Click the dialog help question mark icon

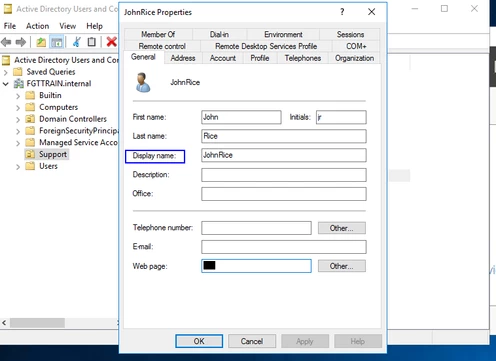tap(342, 12)
